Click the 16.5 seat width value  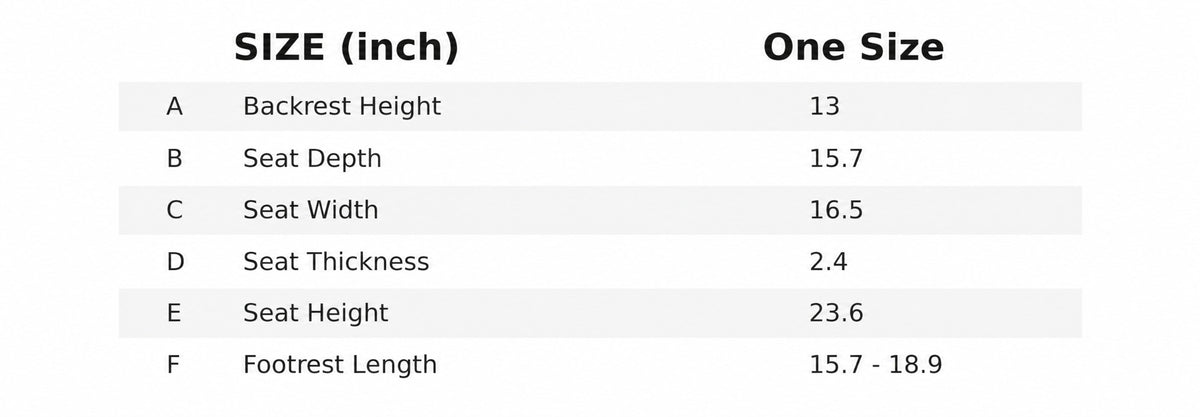[x=836, y=210]
